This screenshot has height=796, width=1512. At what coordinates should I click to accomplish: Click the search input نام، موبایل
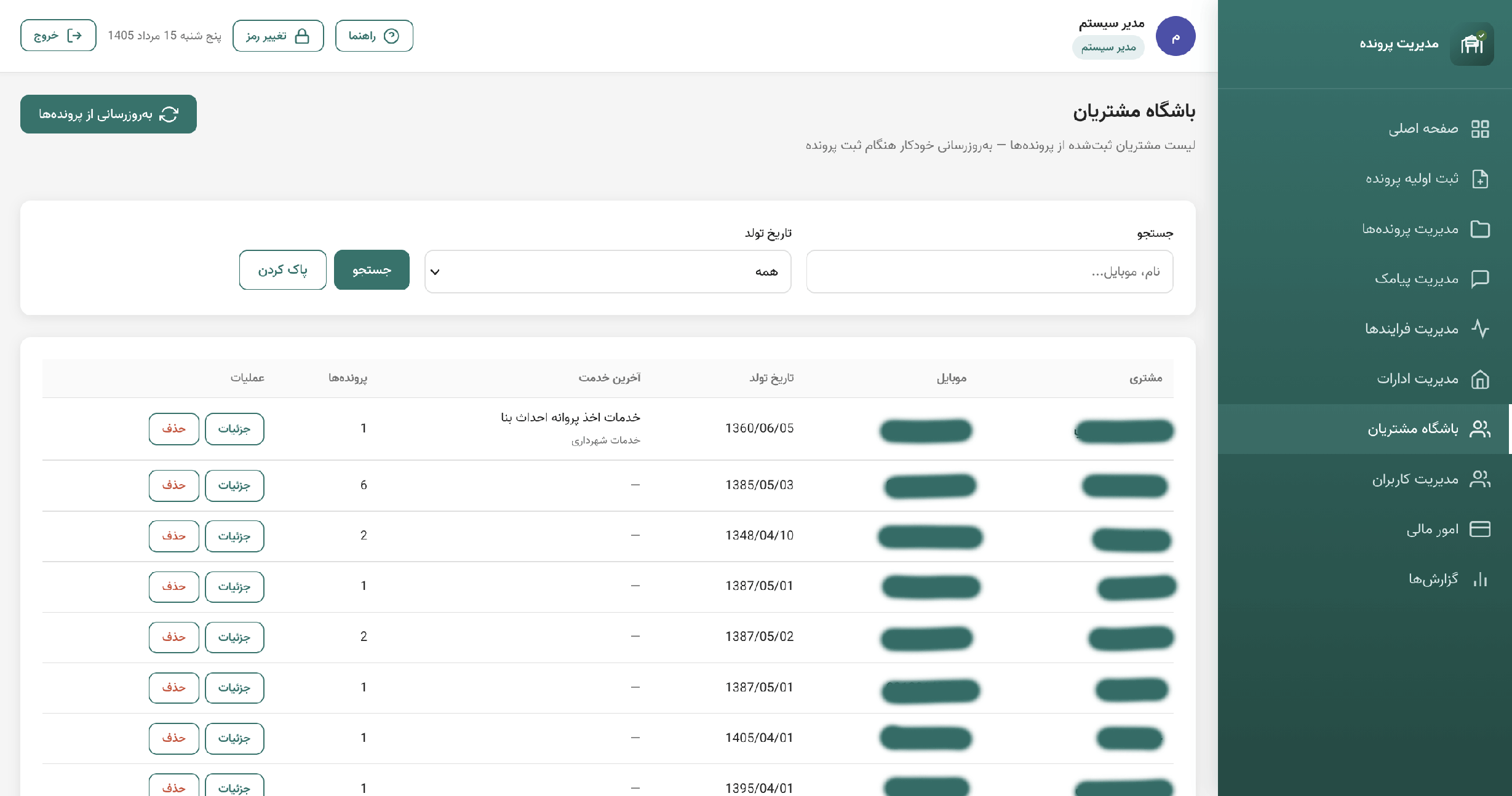click(990, 271)
